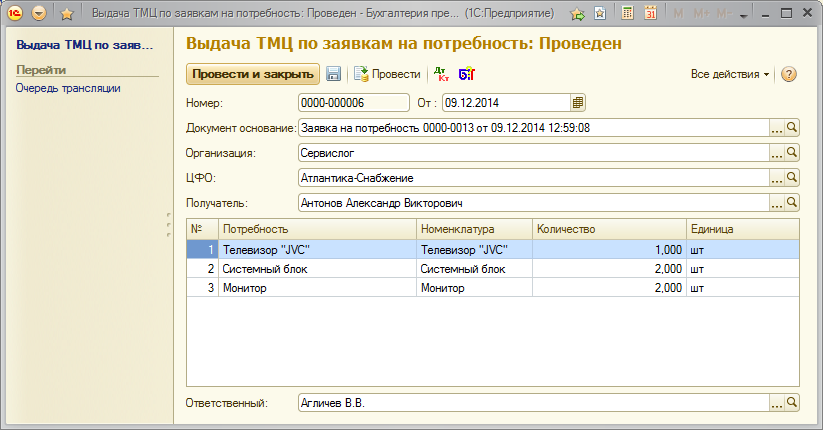Click the save document floppy disk icon
The image size is (823, 430).
[334, 75]
